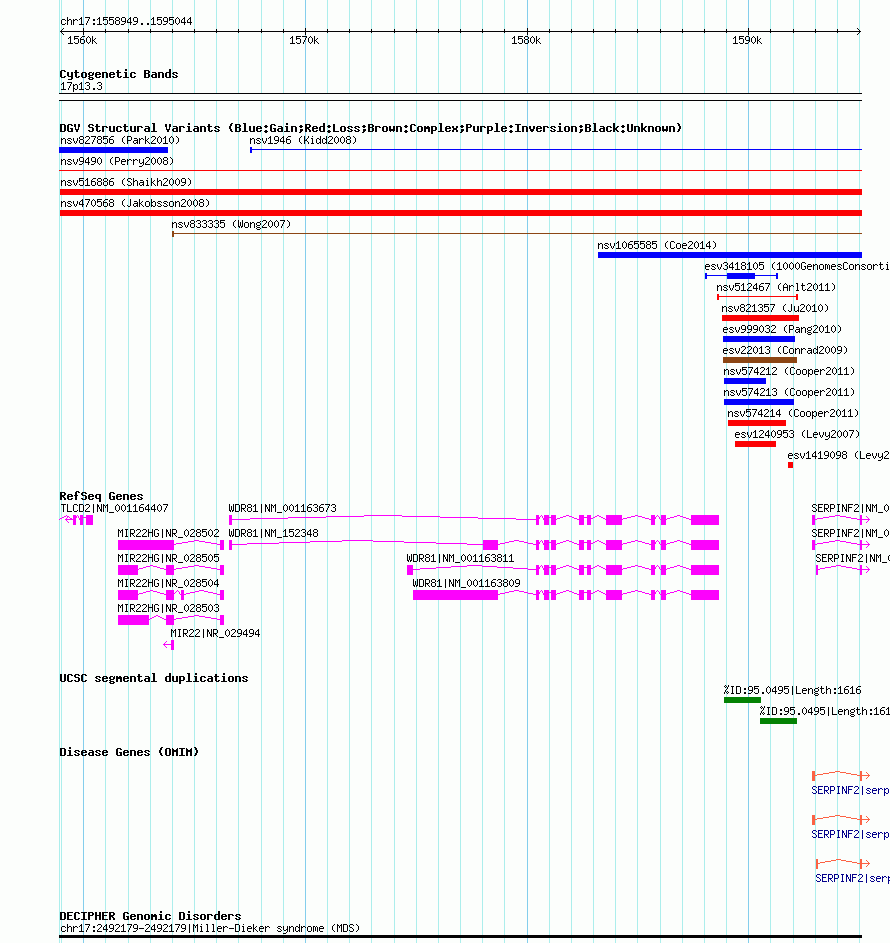Click the DGV Structural Variants track title
The image size is (890, 943).
tap(370, 128)
